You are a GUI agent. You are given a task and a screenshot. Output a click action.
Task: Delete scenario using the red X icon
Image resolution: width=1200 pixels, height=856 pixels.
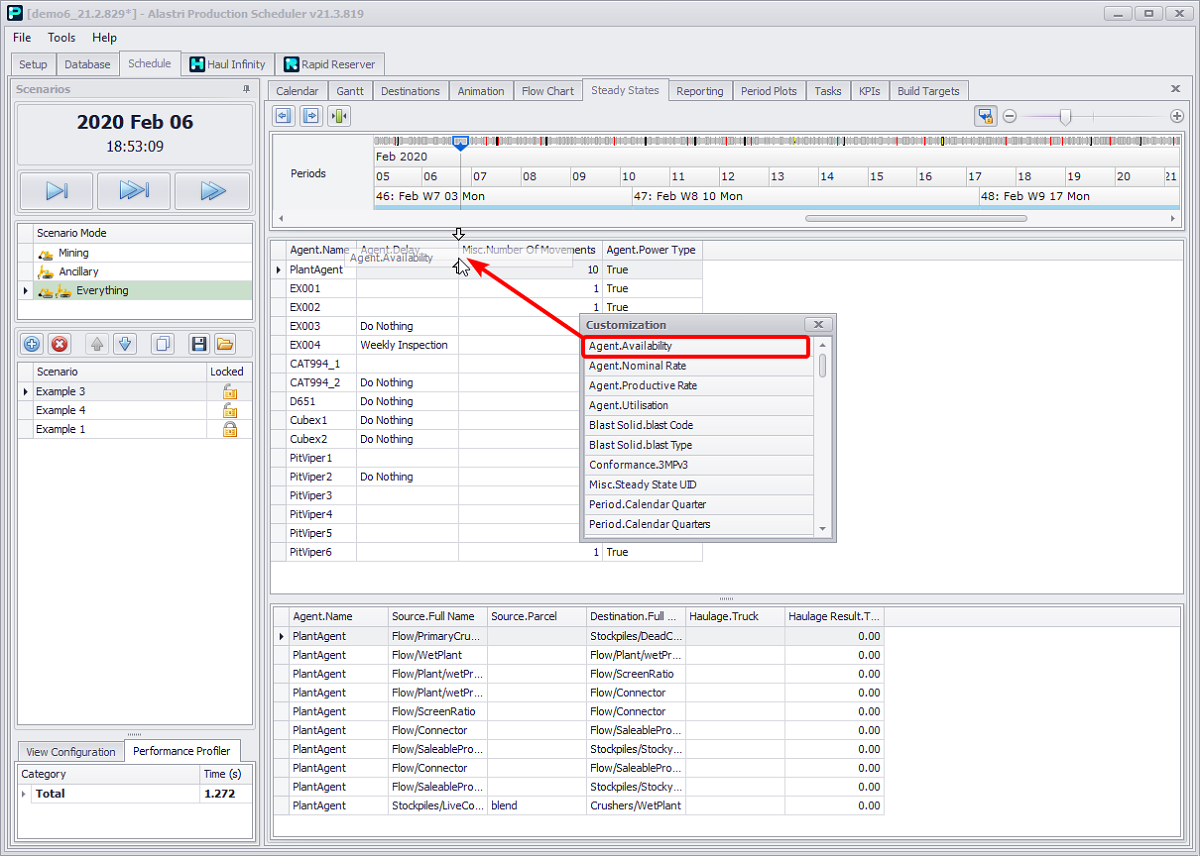click(x=60, y=344)
